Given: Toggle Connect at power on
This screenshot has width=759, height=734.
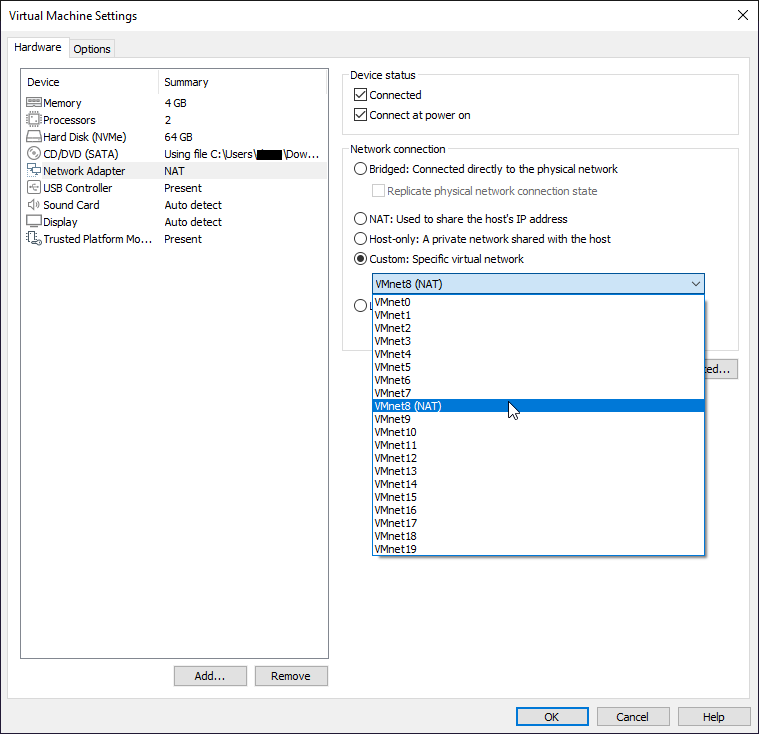Looking at the screenshot, I should 360,115.
